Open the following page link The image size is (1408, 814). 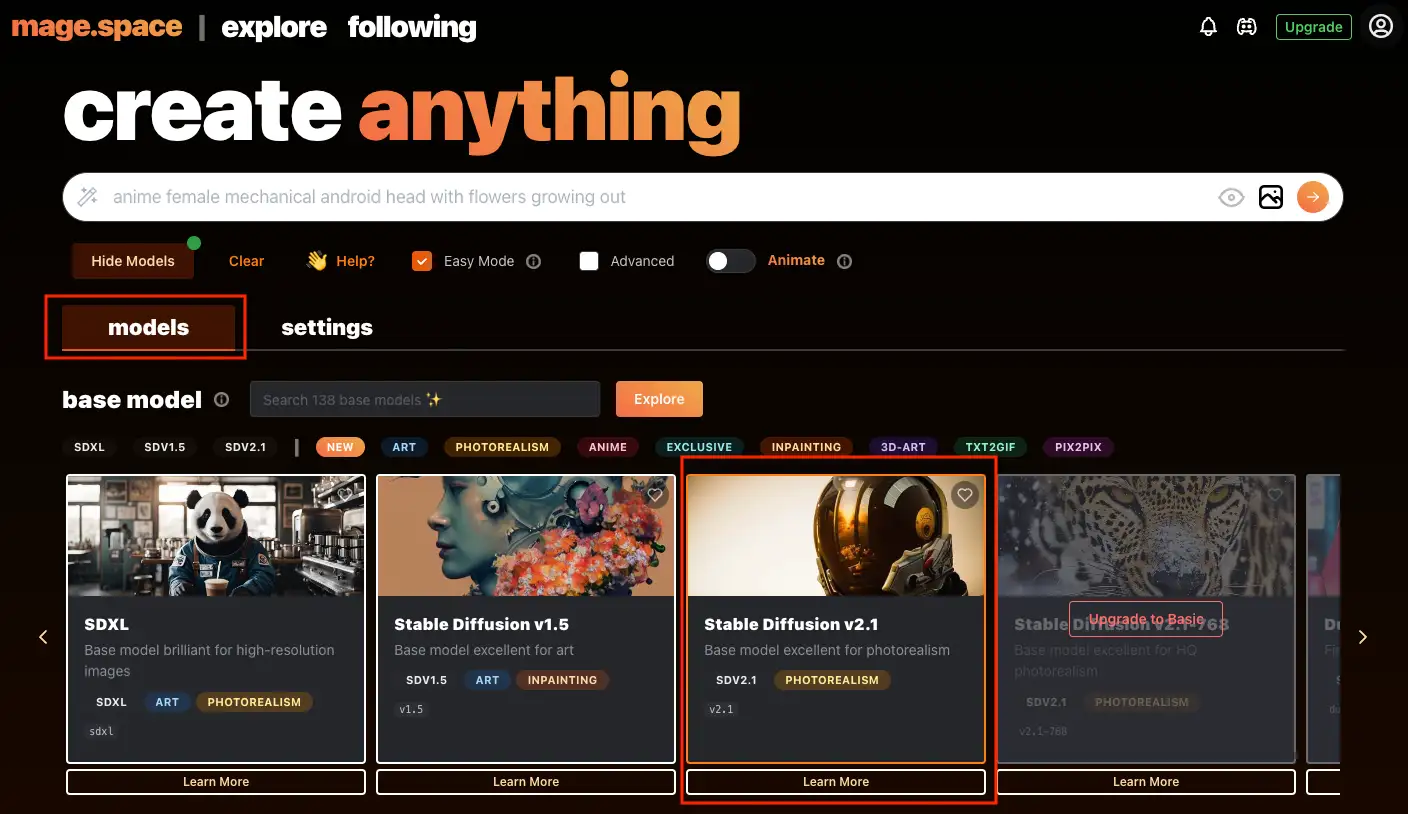pos(412,27)
